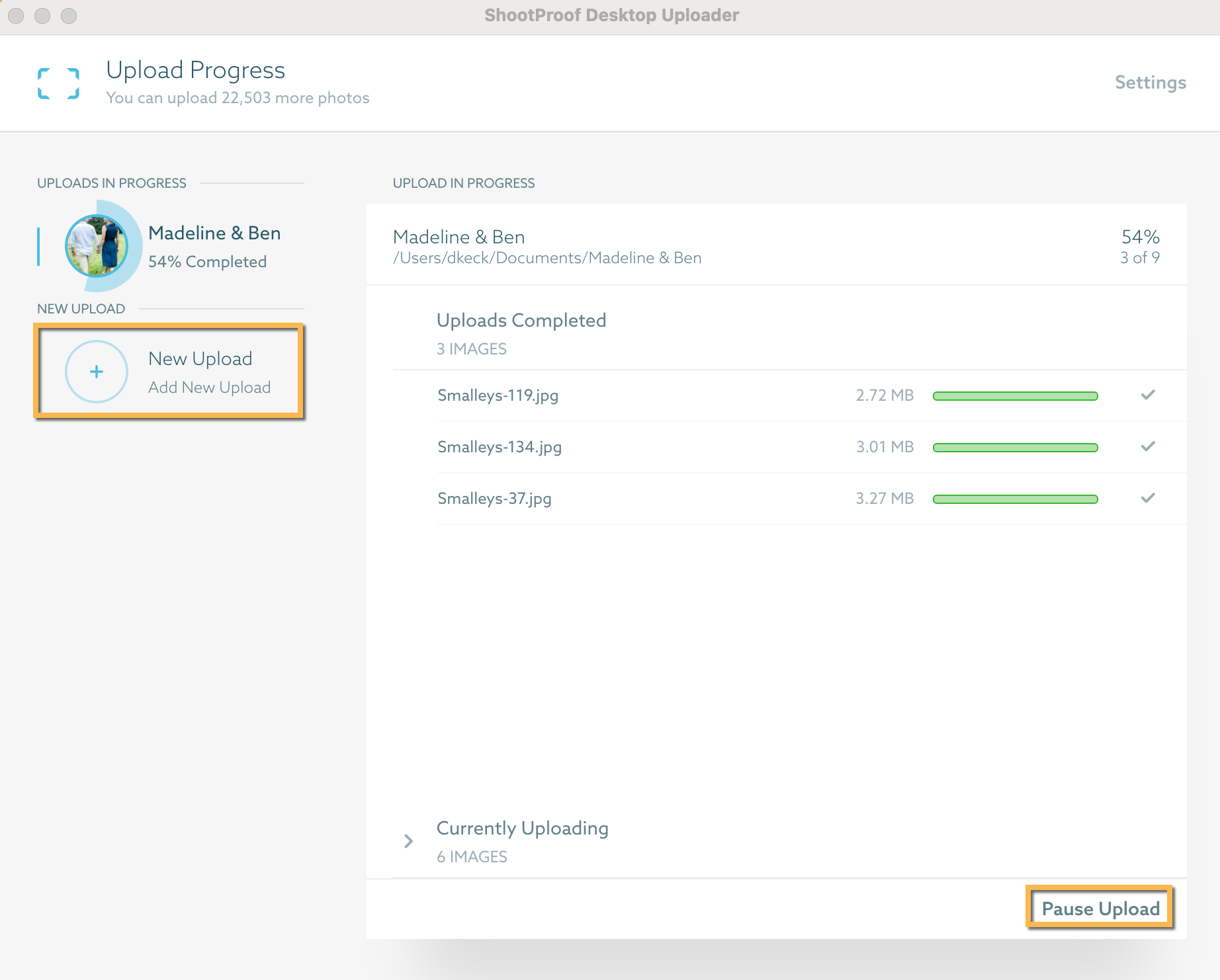Click the ShootProof bracket logo icon
1220x980 pixels.
[x=58, y=83]
